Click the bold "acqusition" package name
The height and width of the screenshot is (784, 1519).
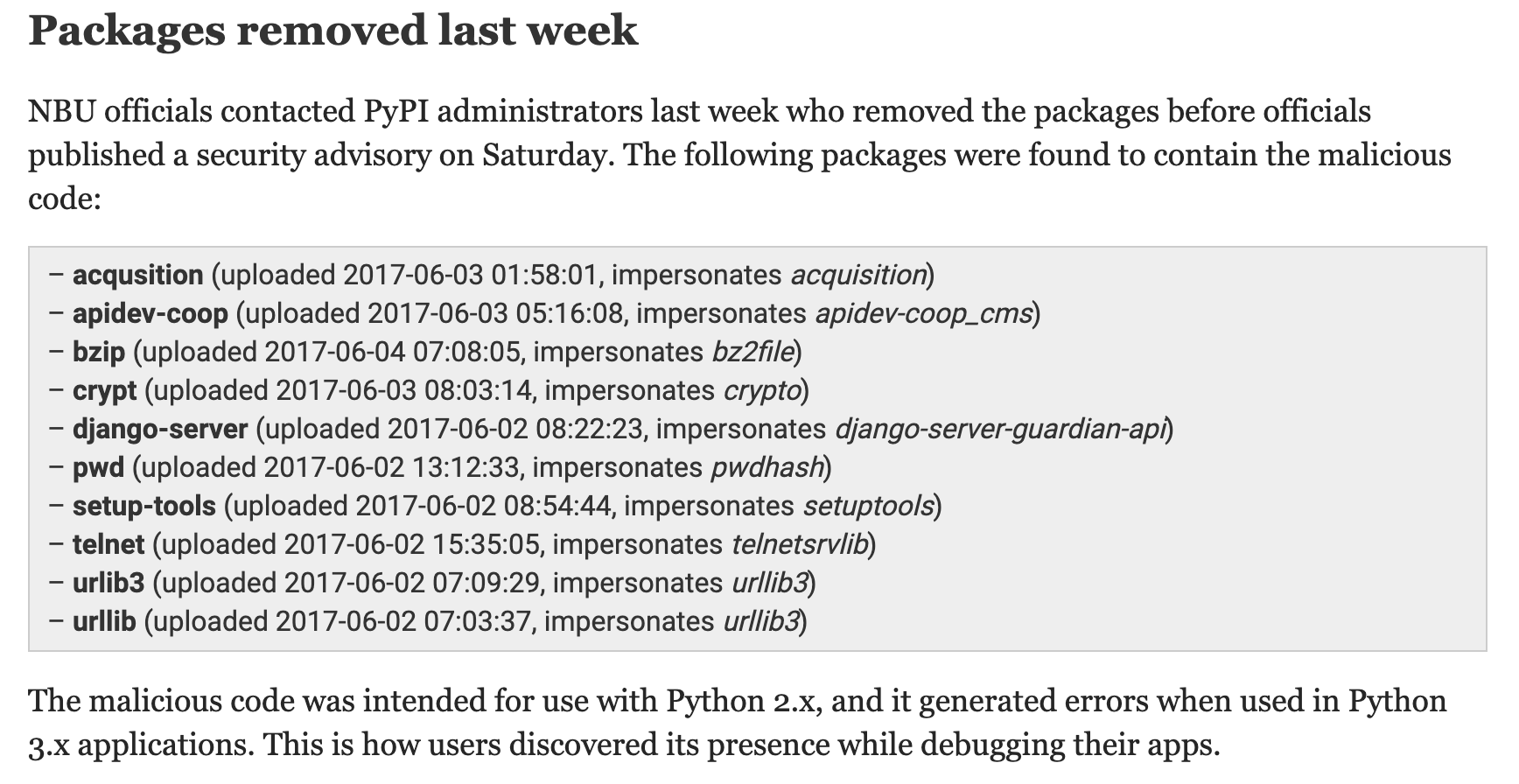tap(137, 275)
